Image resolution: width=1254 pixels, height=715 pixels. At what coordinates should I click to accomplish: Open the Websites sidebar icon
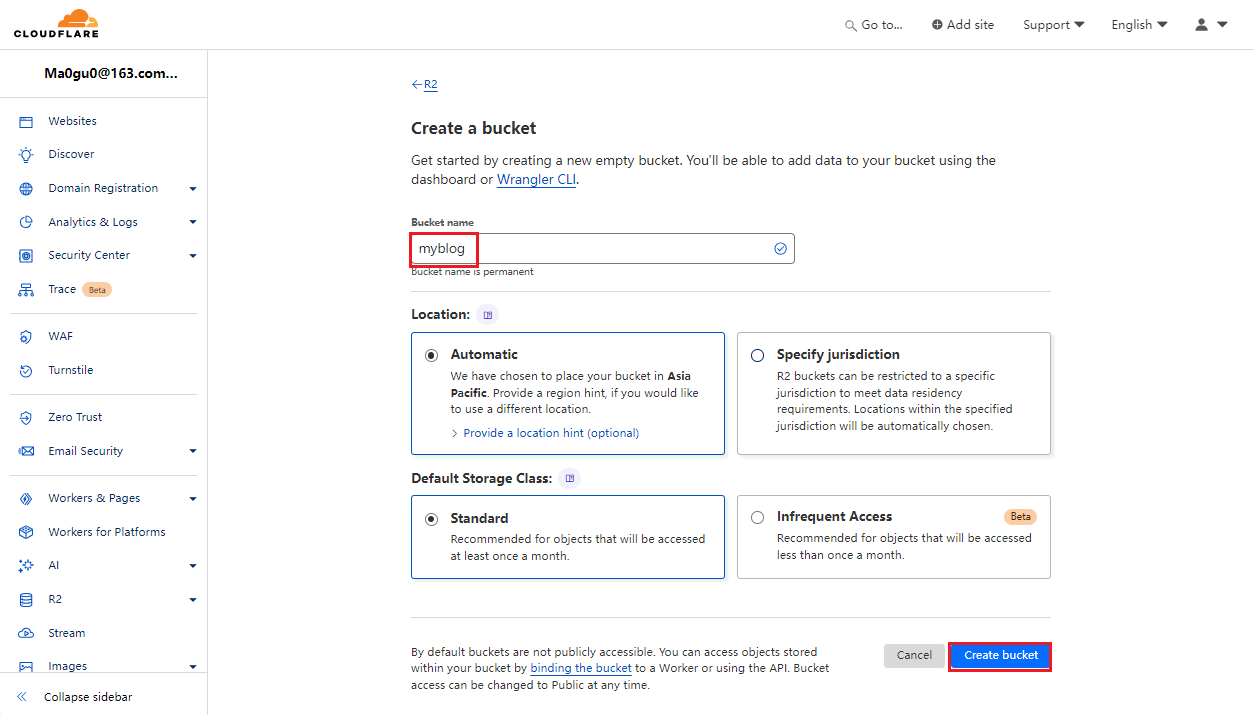click(26, 121)
